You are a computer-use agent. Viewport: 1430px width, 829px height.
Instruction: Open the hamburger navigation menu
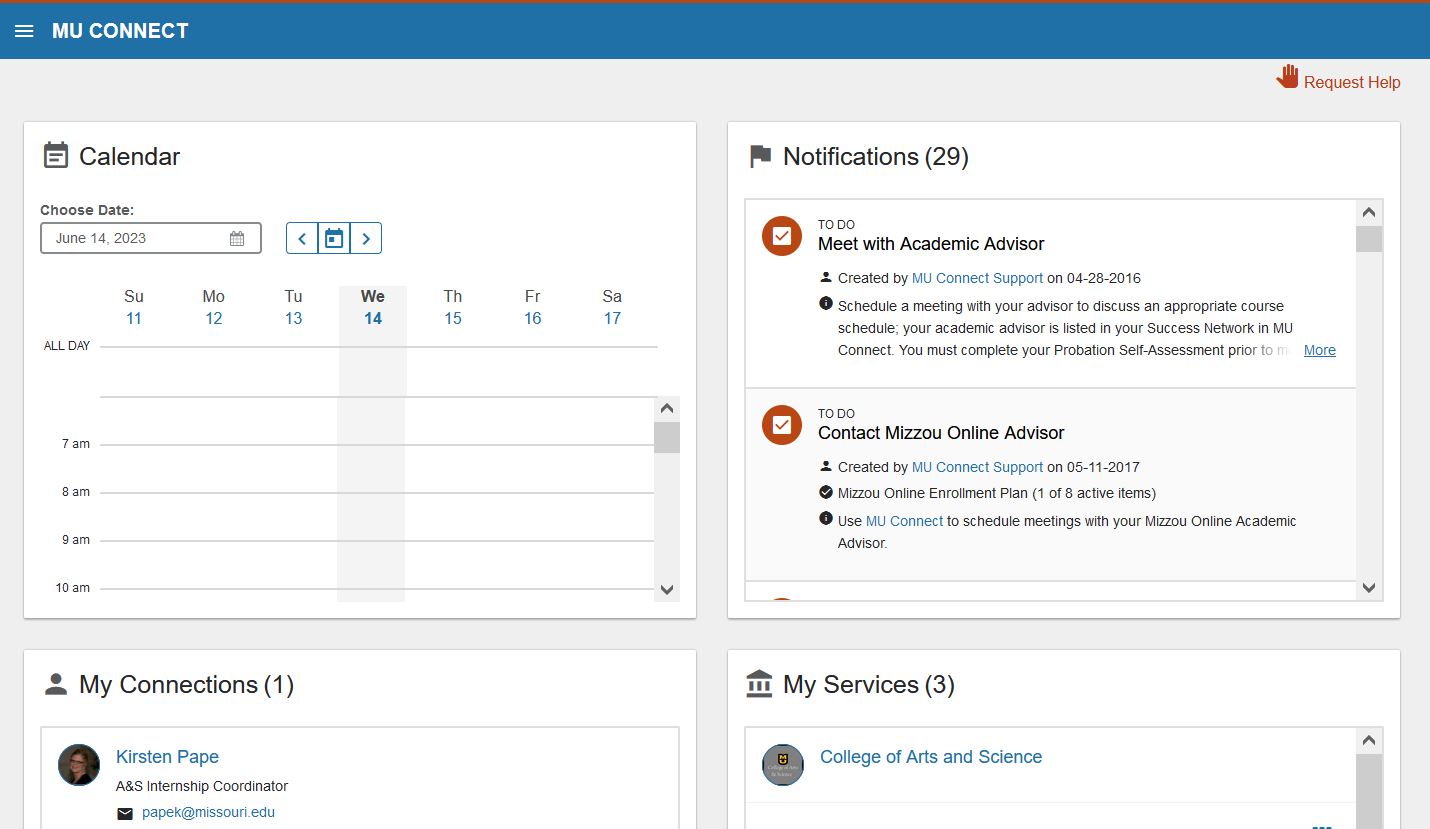[24, 31]
